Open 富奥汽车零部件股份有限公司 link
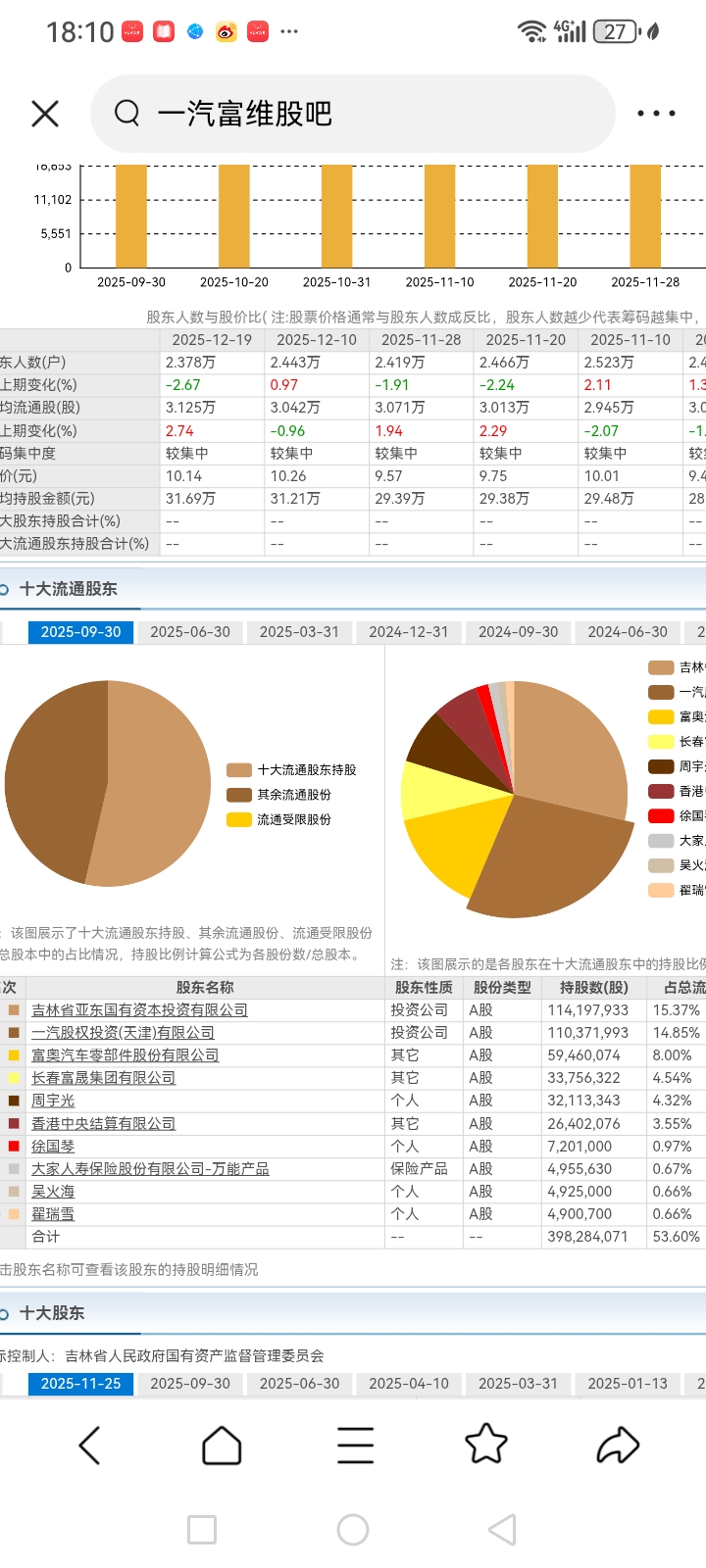Viewport: 706px width, 1568px height. pyautogui.click(x=126, y=1055)
